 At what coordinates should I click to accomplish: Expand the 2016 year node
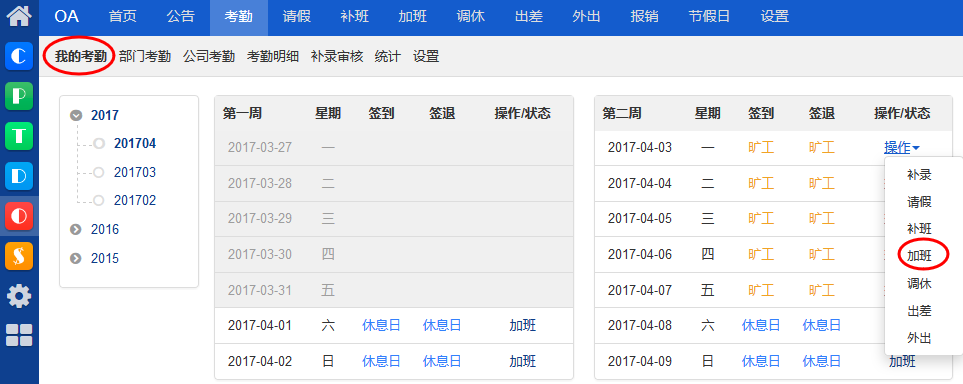click(x=76, y=230)
